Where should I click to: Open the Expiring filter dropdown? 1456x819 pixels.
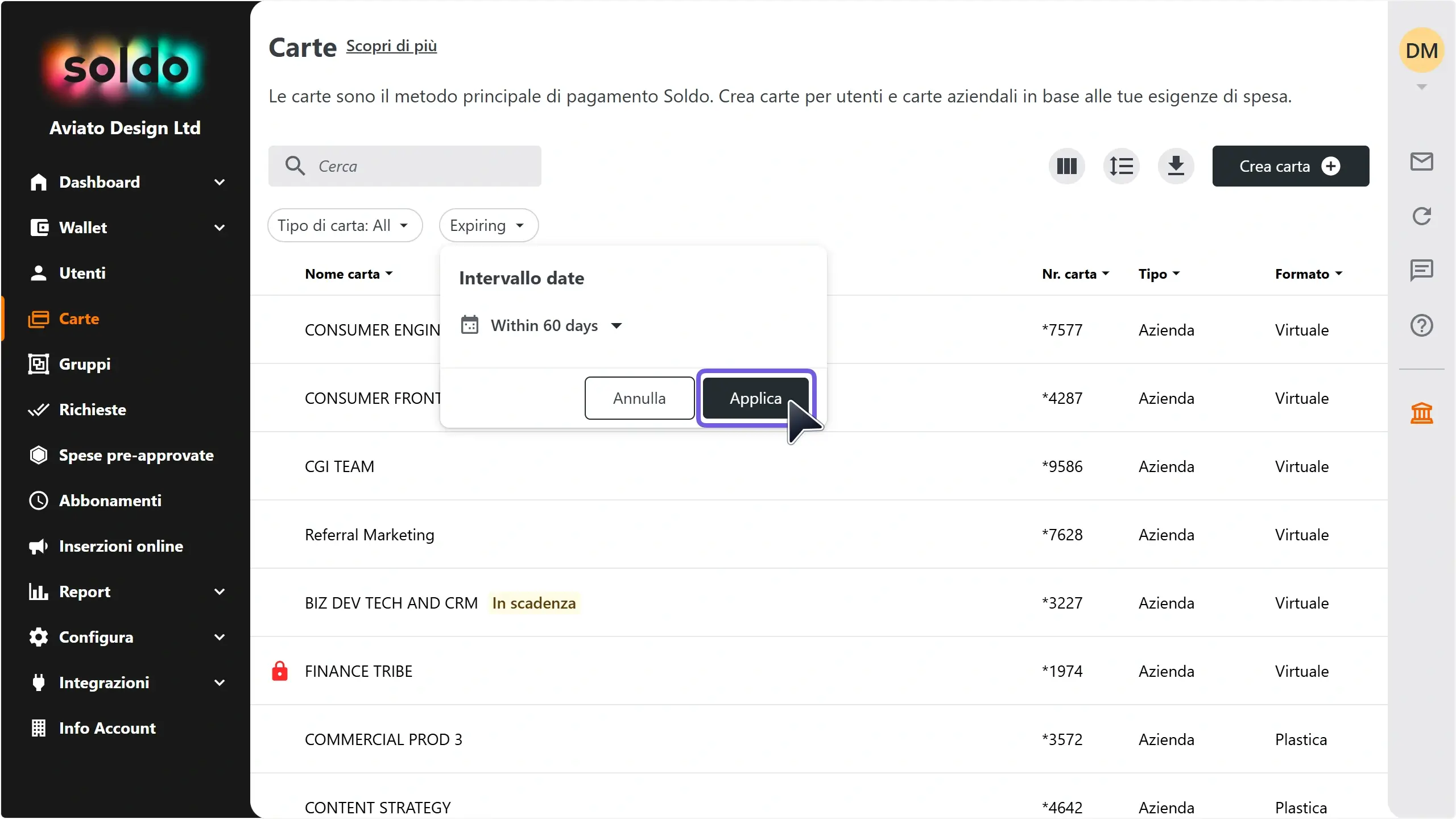(x=489, y=225)
